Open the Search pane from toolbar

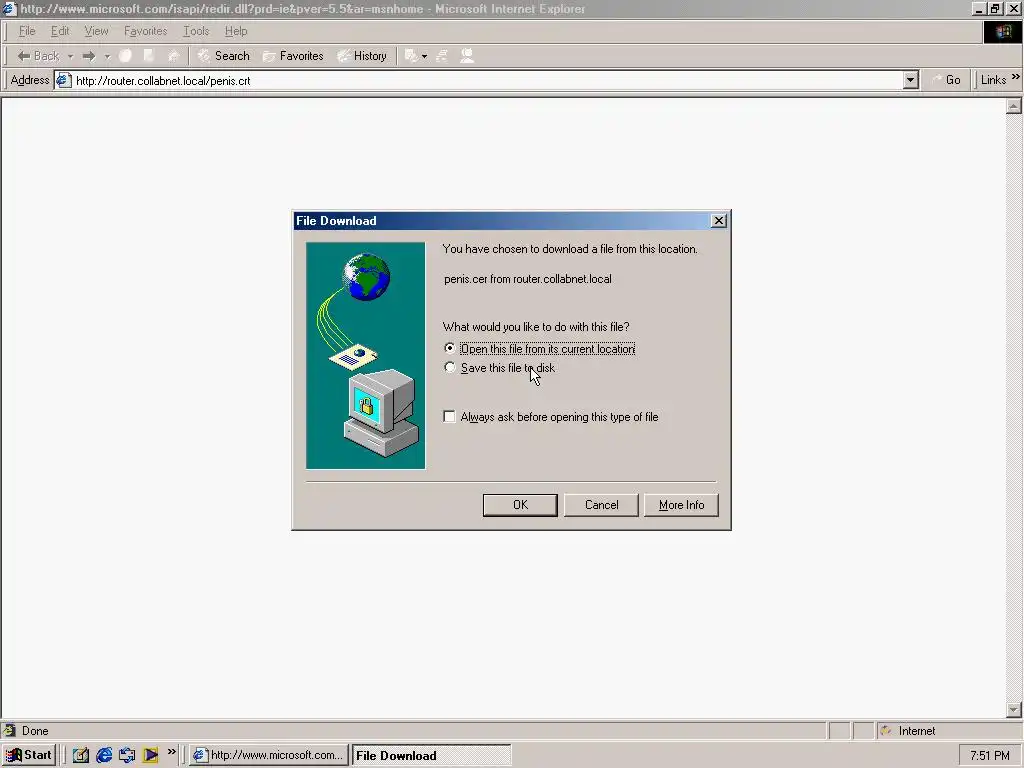click(223, 56)
